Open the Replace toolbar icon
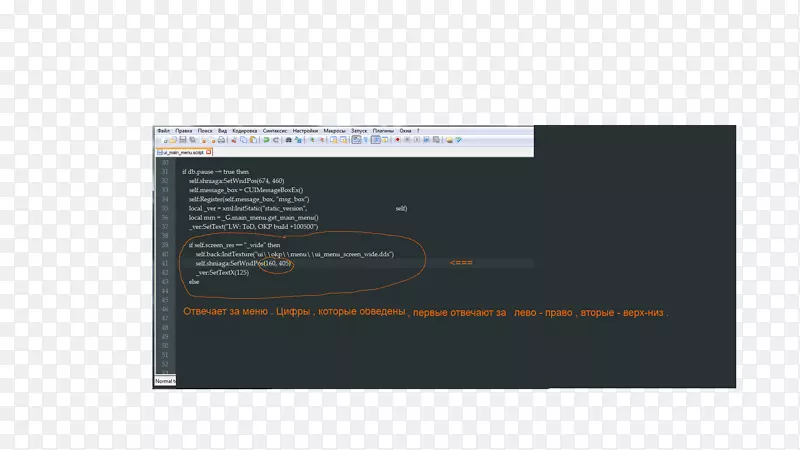 click(298, 140)
